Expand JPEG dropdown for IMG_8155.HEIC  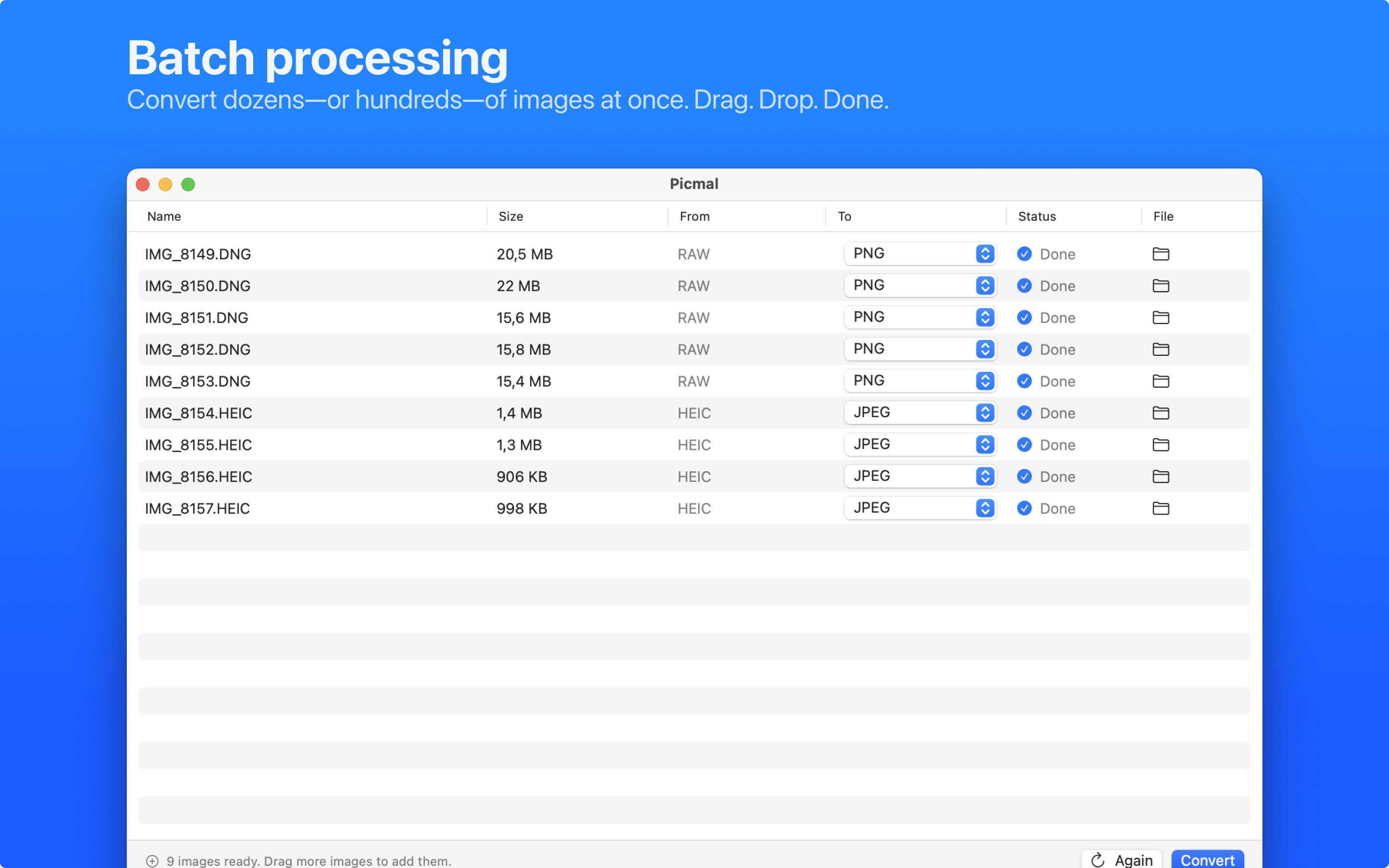tap(920, 444)
